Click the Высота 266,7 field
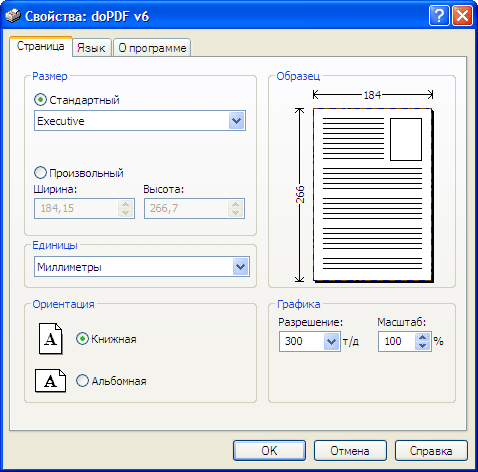Image resolution: width=478 pixels, height=472 pixels. pyautogui.click(x=186, y=208)
